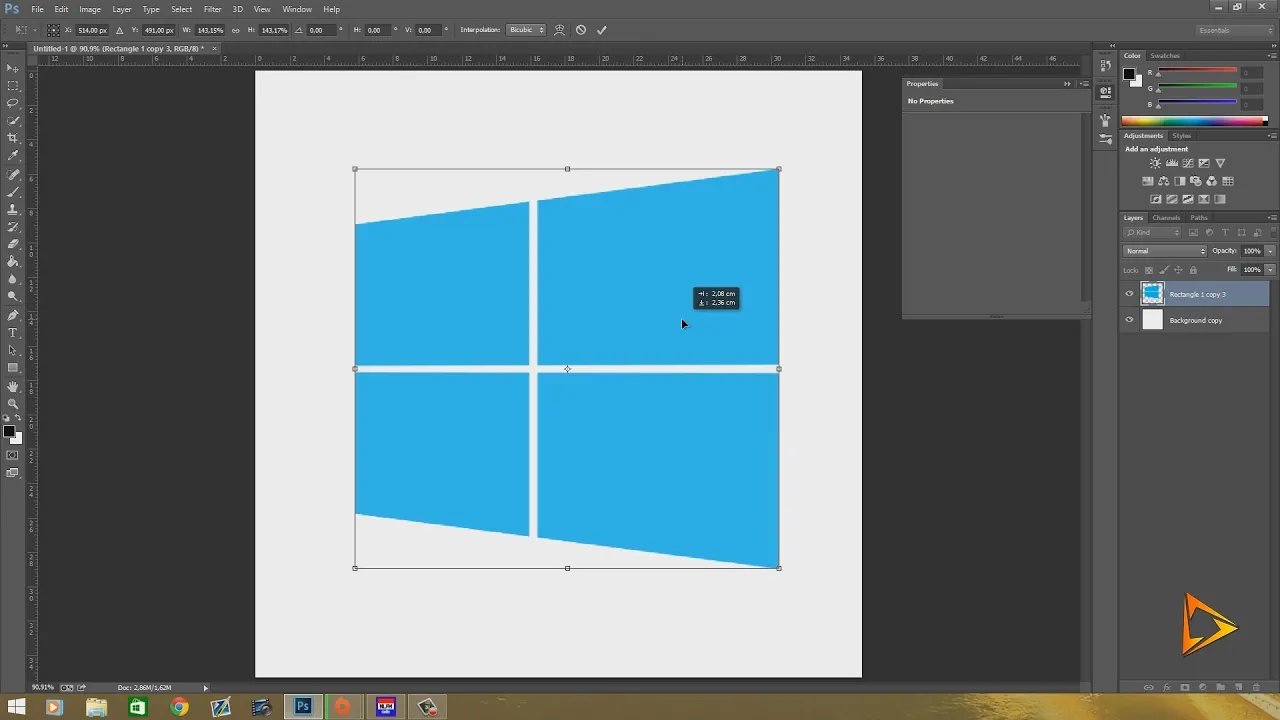
Task: Toggle visibility of Rectangle 1 copy 3 layer
Action: click(1130, 294)
